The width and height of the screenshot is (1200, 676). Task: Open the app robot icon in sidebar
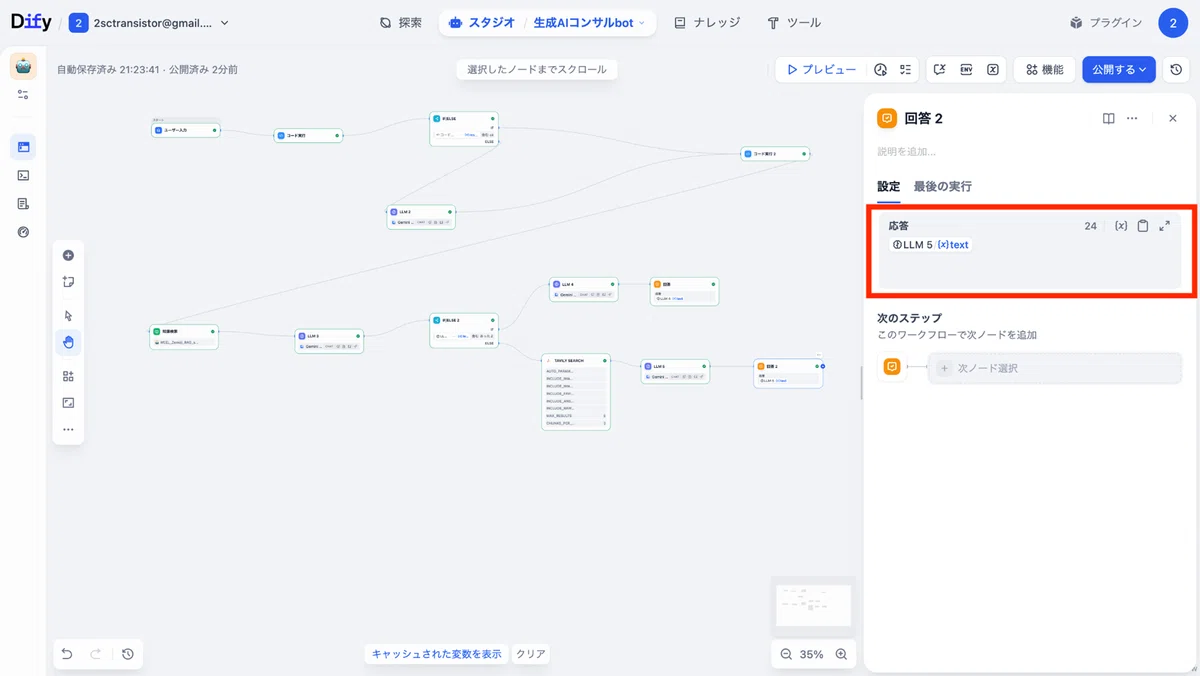point(23,66)
